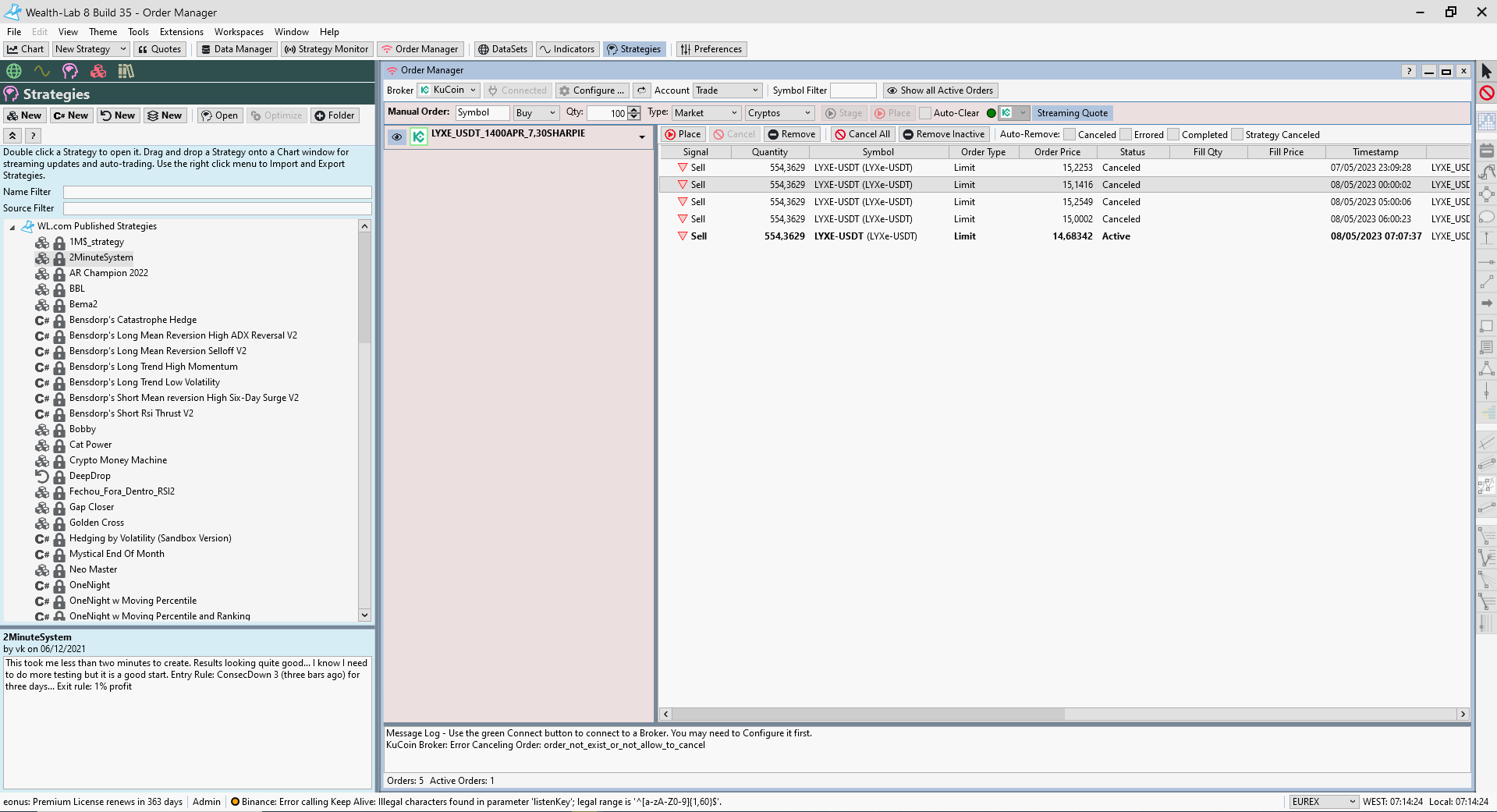Screen dimensions: 1497x812
Task: Click the collapse double-arrow icon in Strategies panel
Action: tap(12, 136)
